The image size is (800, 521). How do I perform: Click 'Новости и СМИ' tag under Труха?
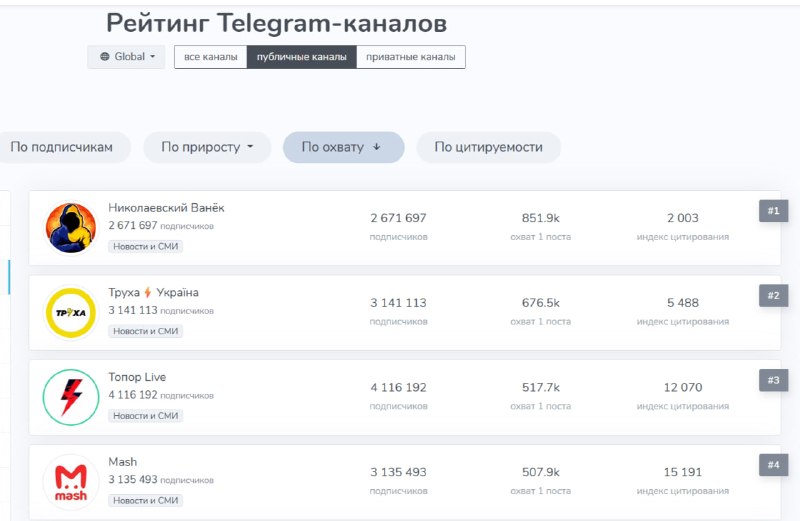145,331
